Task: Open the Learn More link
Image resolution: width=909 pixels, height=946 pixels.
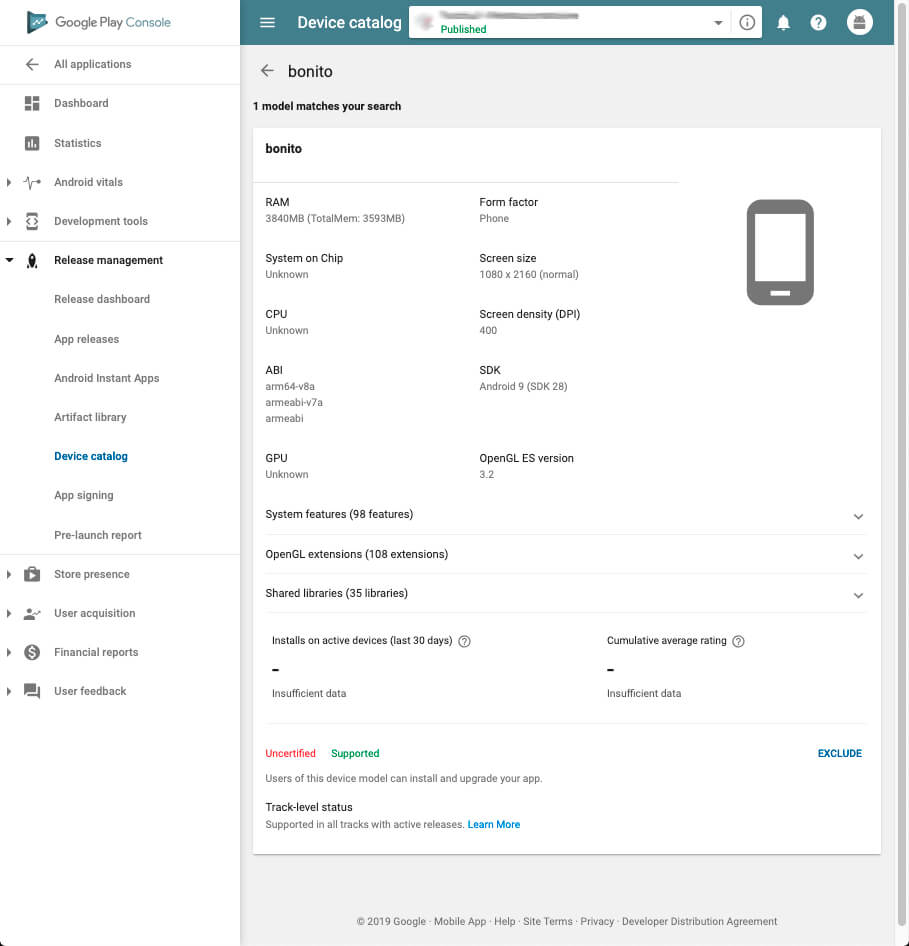Action: tap(493, 824)
